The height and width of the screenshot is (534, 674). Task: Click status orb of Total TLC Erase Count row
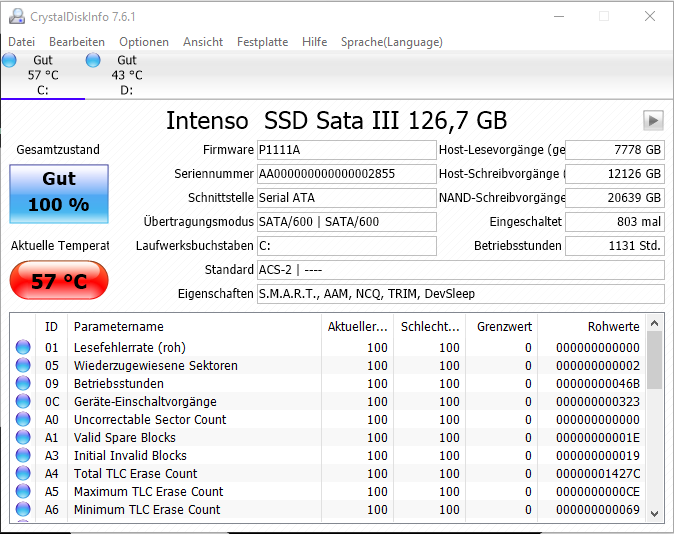(x=23, y=474)
